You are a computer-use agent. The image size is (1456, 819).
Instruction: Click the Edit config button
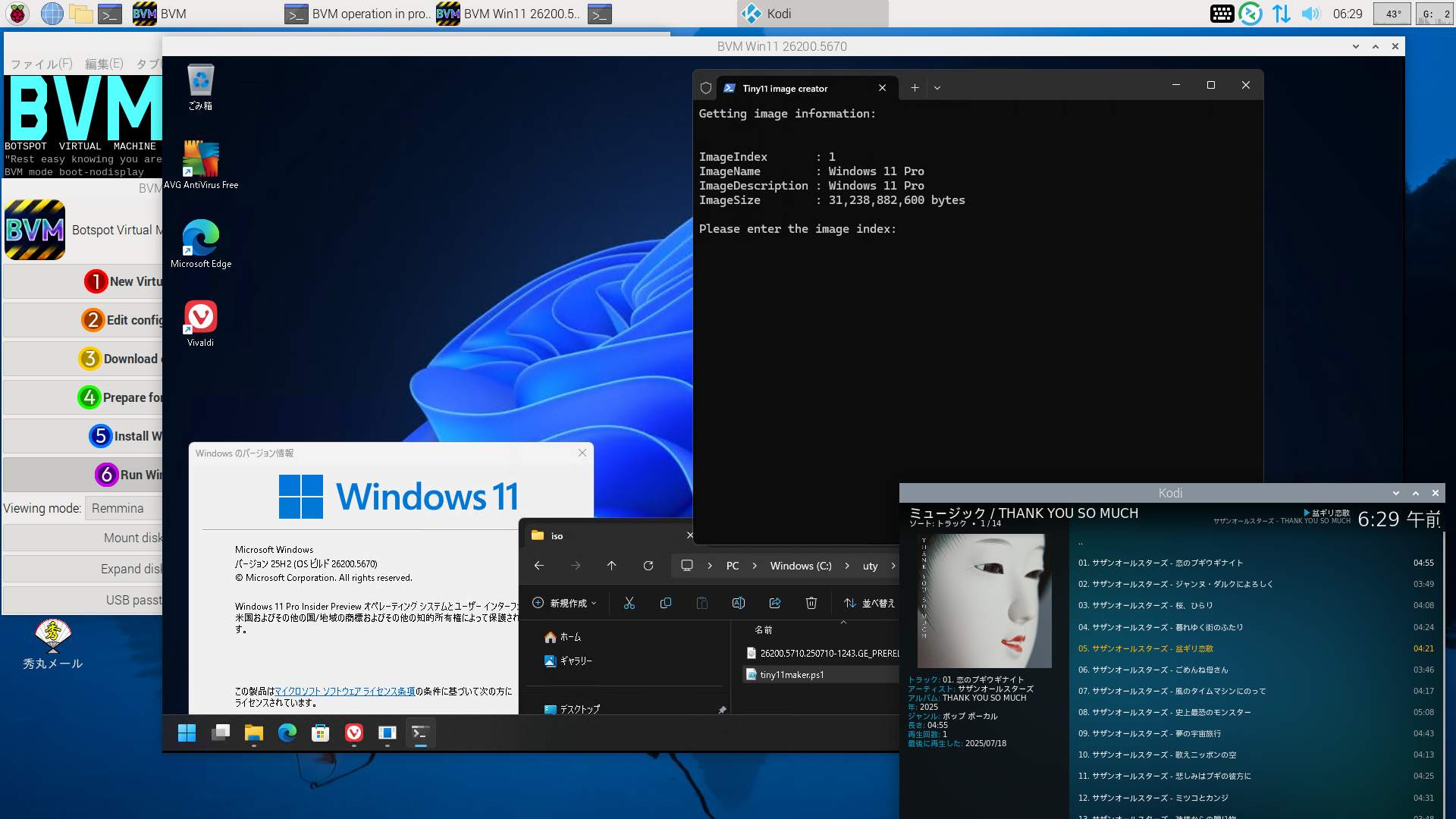click(83, 320)
